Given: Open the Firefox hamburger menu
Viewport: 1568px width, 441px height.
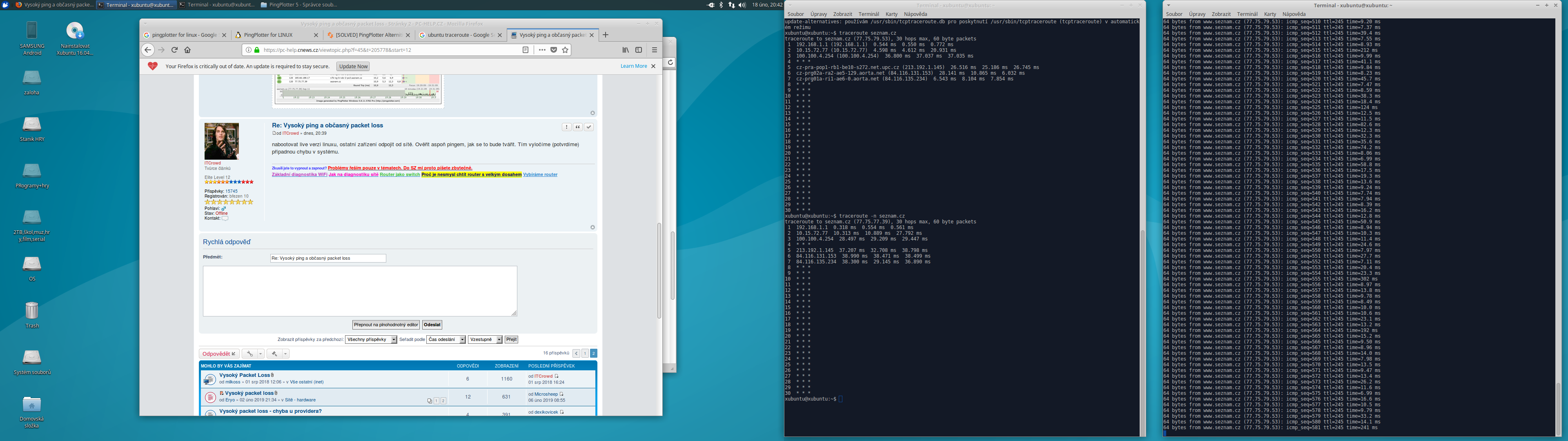Looking at the screenshot, I should tap(654, 50).
